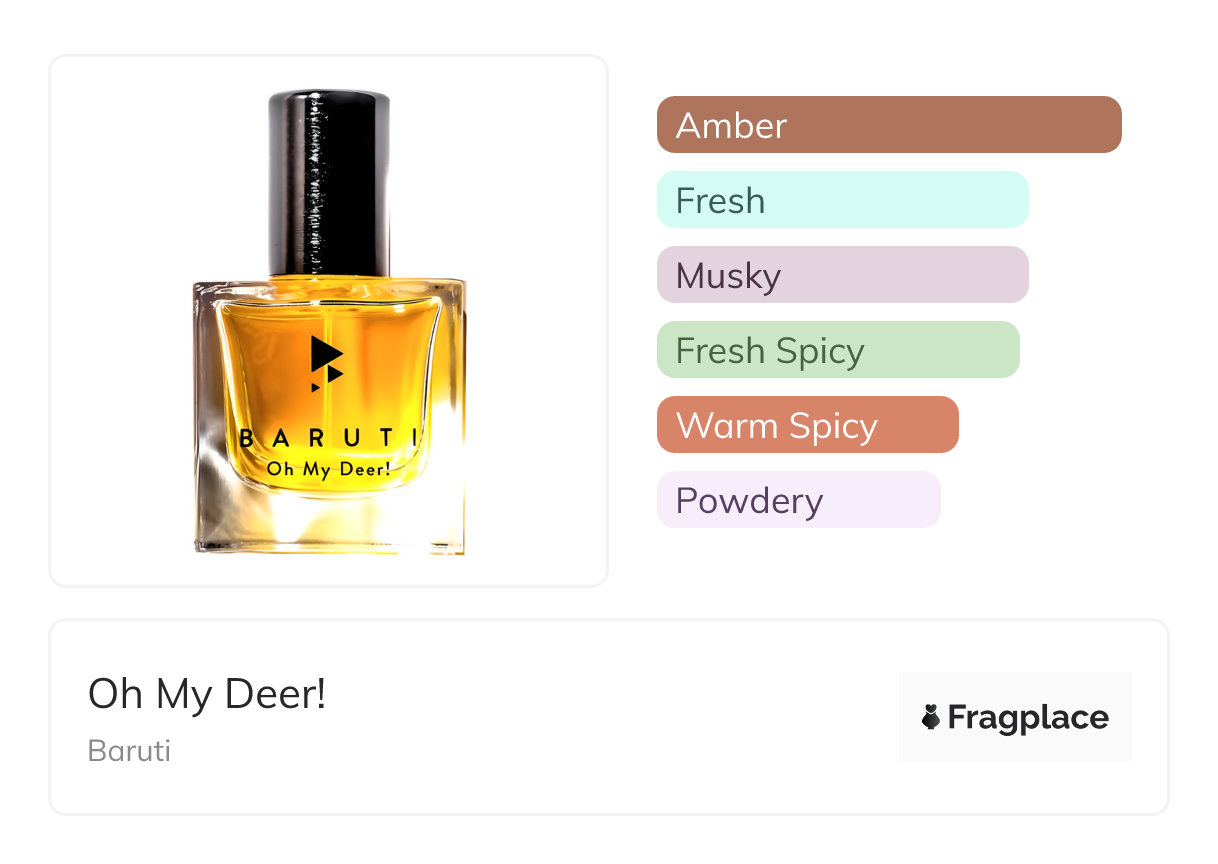Open the 'Oh My Deer!' title in info card

coord(207,694)
